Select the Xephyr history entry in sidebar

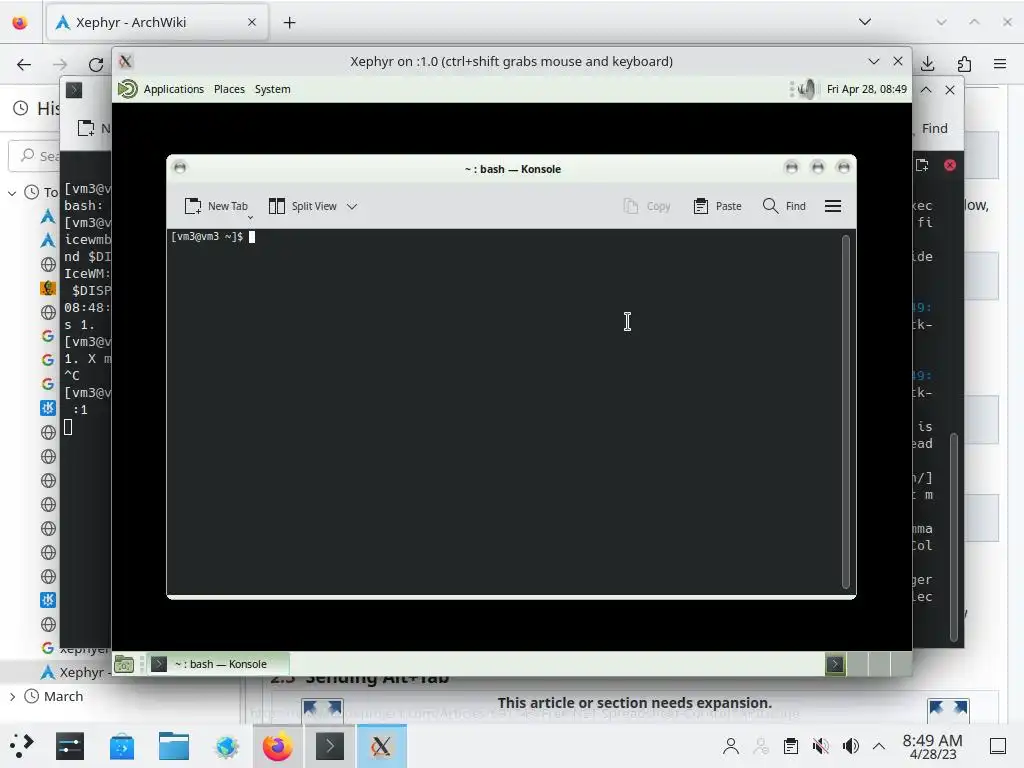(x=77, y=672)
